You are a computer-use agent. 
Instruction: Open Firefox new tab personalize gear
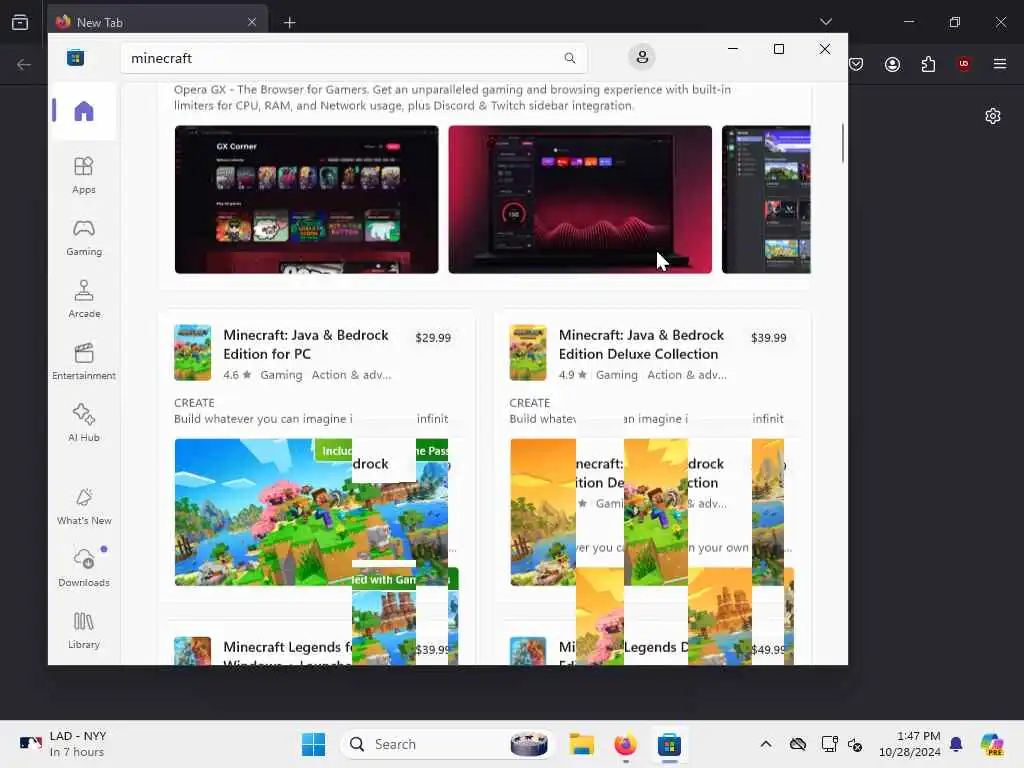[993, 116]
